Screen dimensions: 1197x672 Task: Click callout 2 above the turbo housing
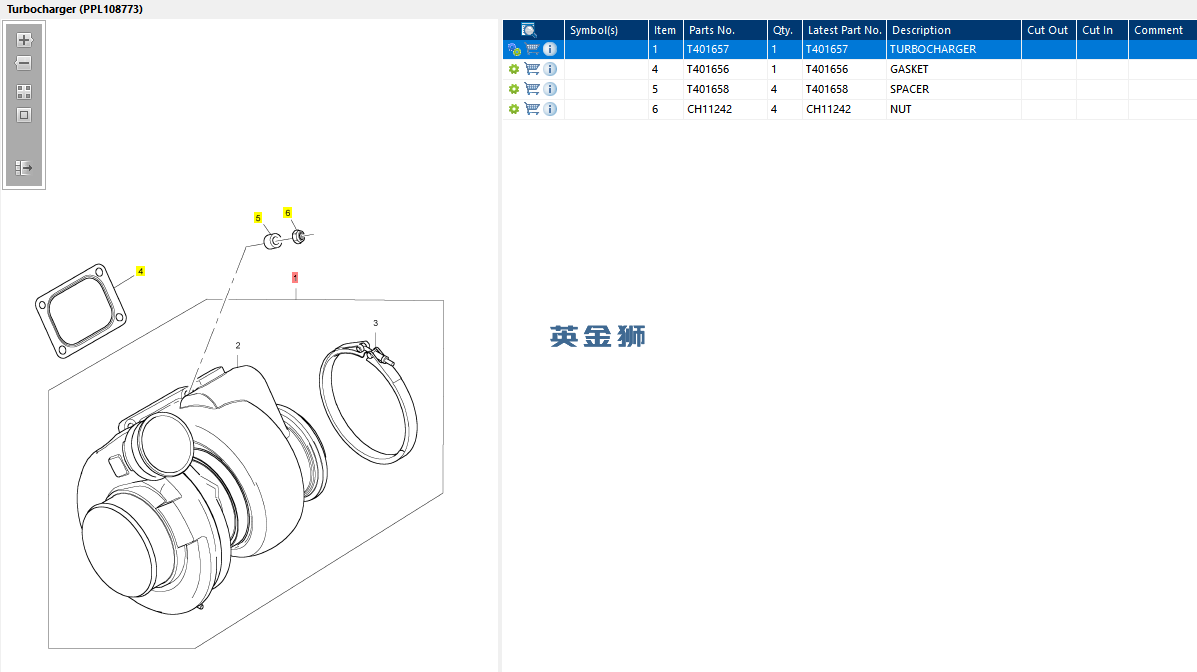(238, 345)
